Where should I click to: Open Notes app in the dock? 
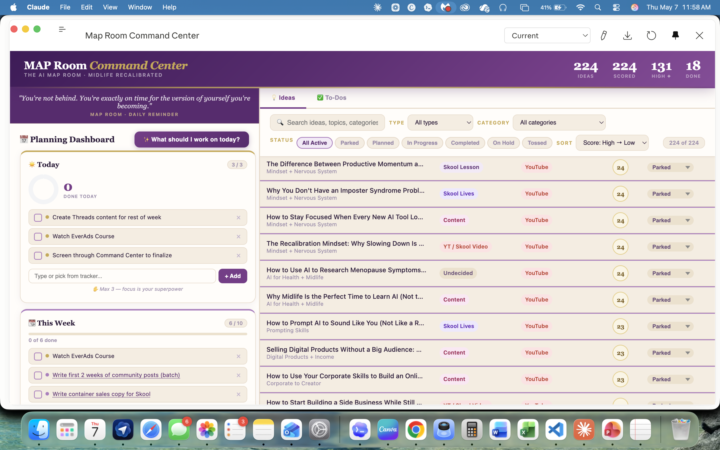(x=263, y=430)
